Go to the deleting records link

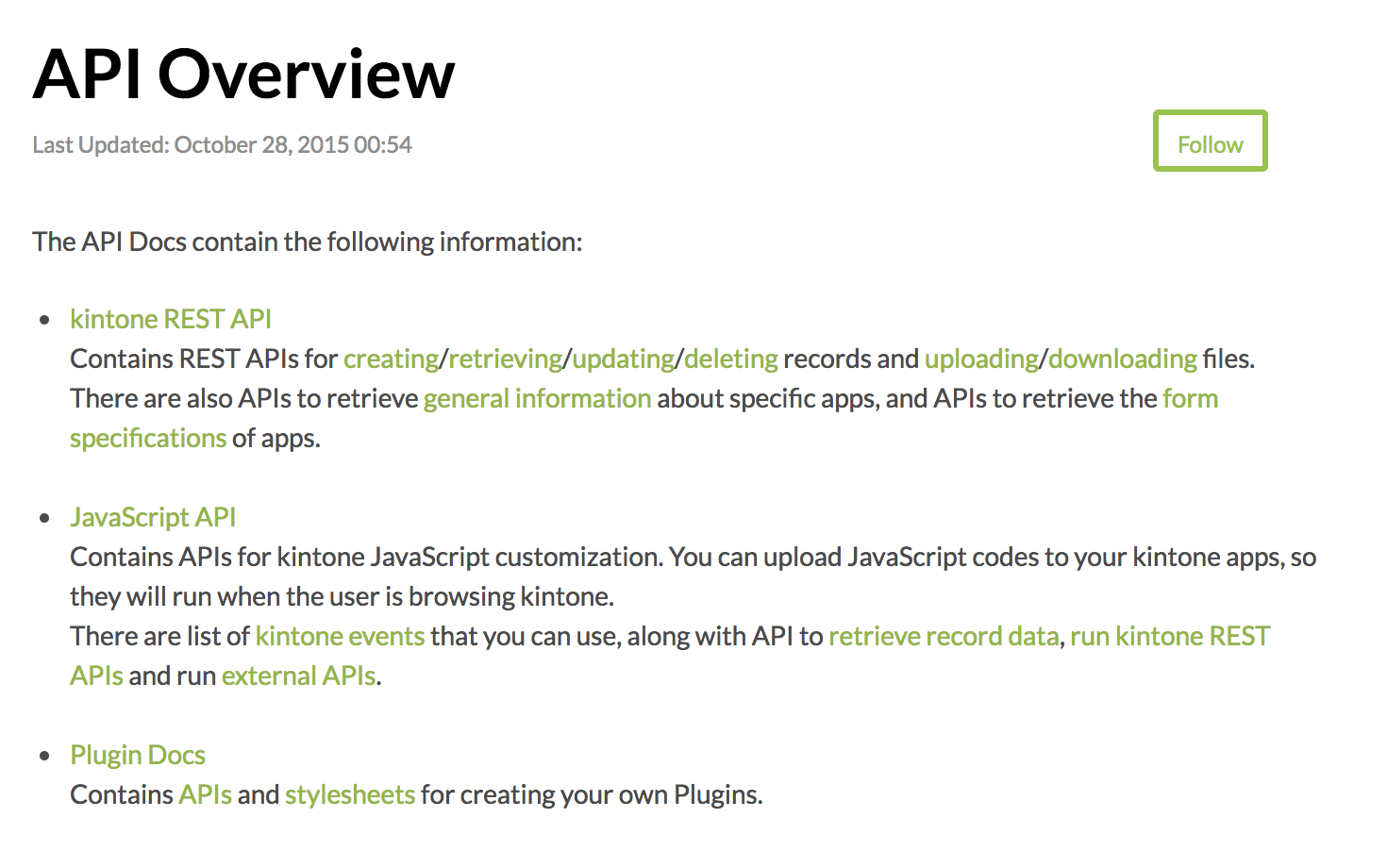[731, 359]
